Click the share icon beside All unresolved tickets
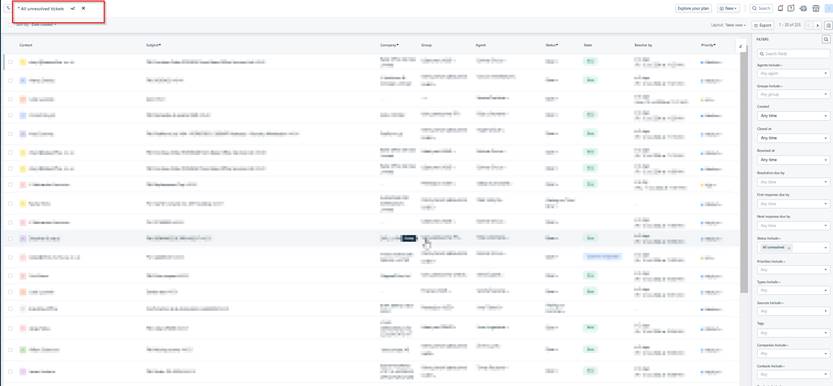Image resolution: width=833 pixels, height=386 pixels. [x=72, y=8]
